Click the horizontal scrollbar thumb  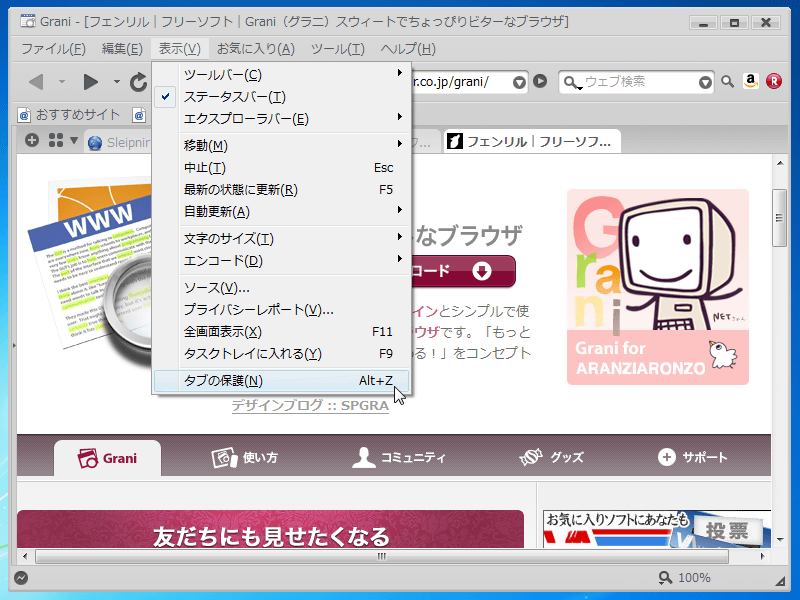coord(382,556)
